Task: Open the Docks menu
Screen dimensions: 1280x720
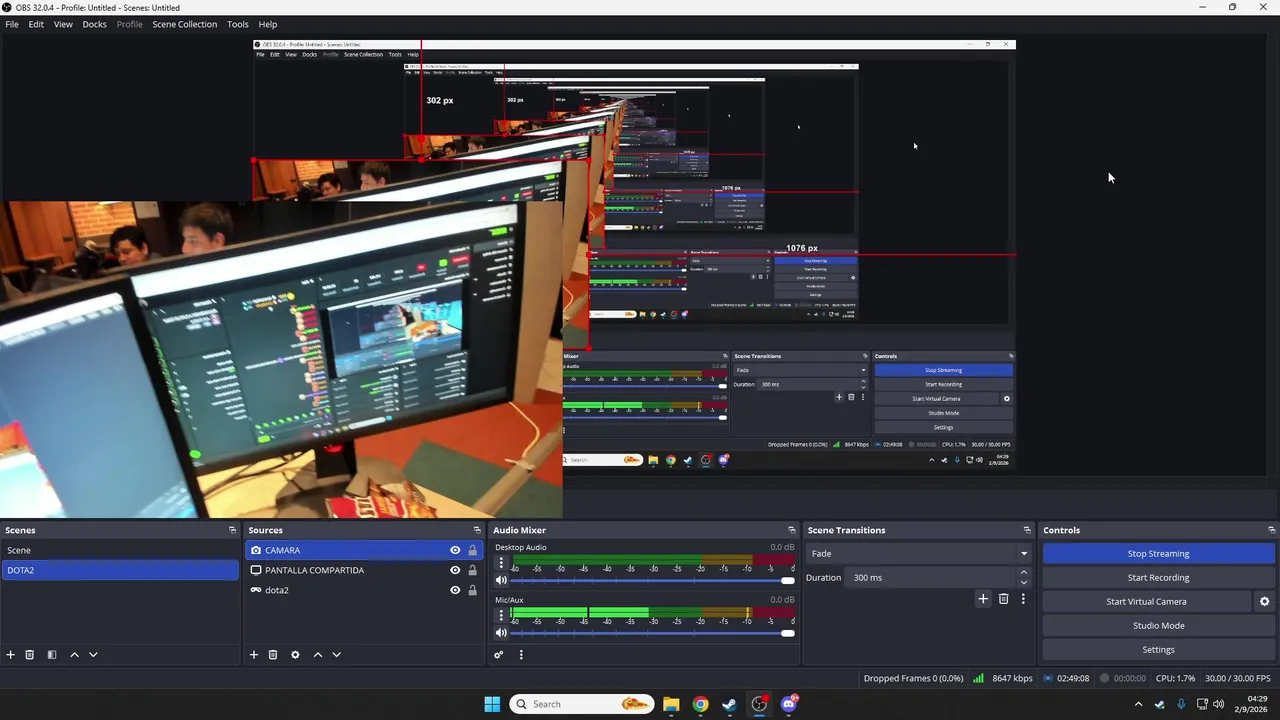Action: 94,24
